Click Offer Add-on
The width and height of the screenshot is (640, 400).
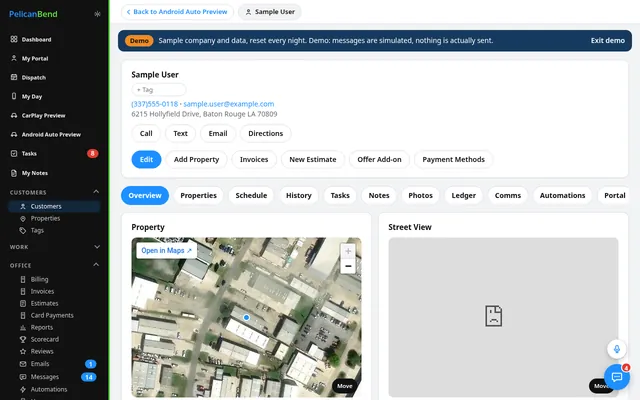[379, 160]
